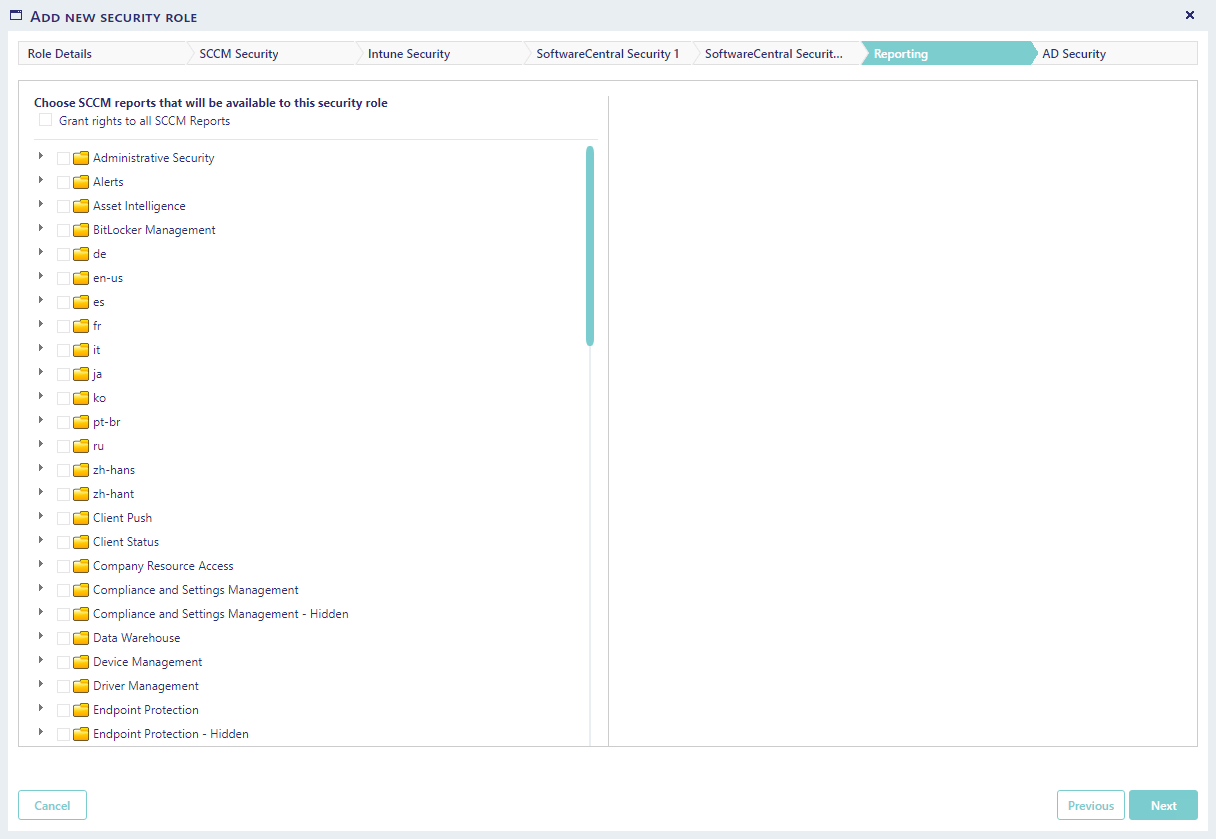
Task: Tick the Endpoint Protection checkbox
Action: [x=64, y=710]
